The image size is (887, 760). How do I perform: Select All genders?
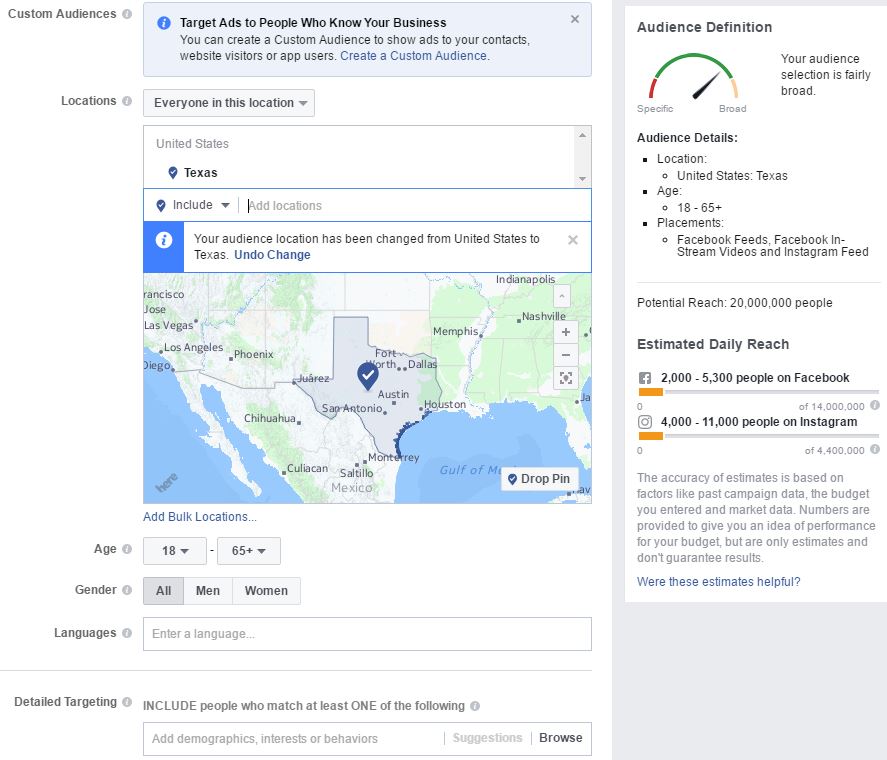(163, 591)
